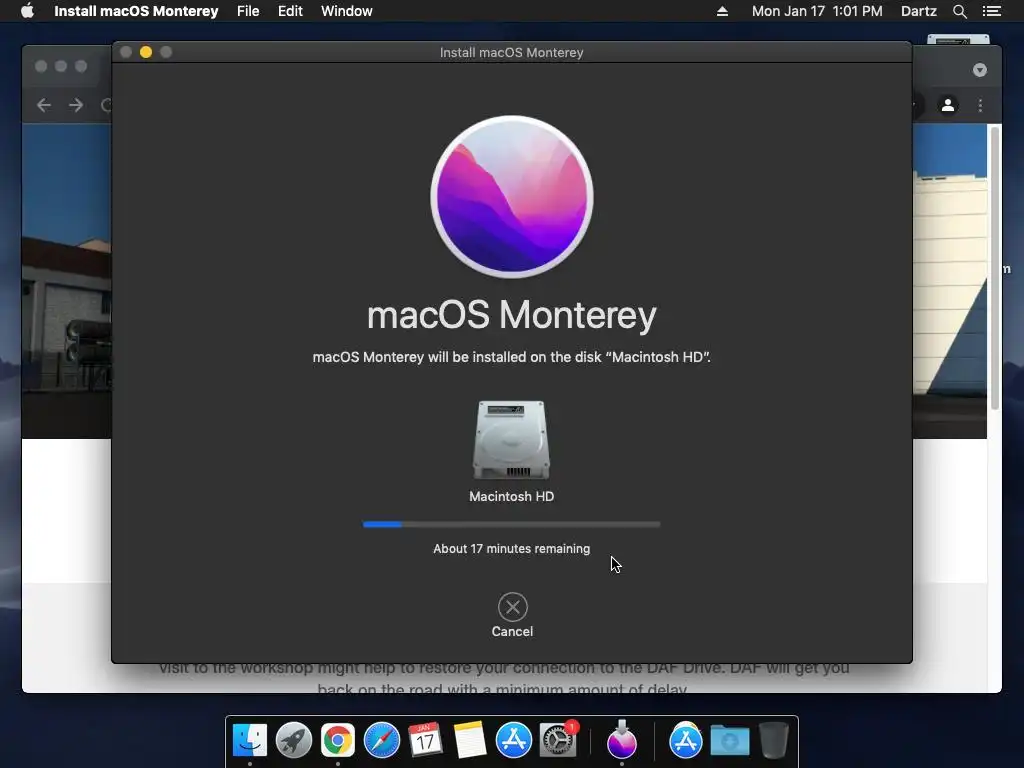Image resolution: width=1024 pixels, height=768 pixels.
Task: Open the File menu
Action: click(x=248, y=11)
